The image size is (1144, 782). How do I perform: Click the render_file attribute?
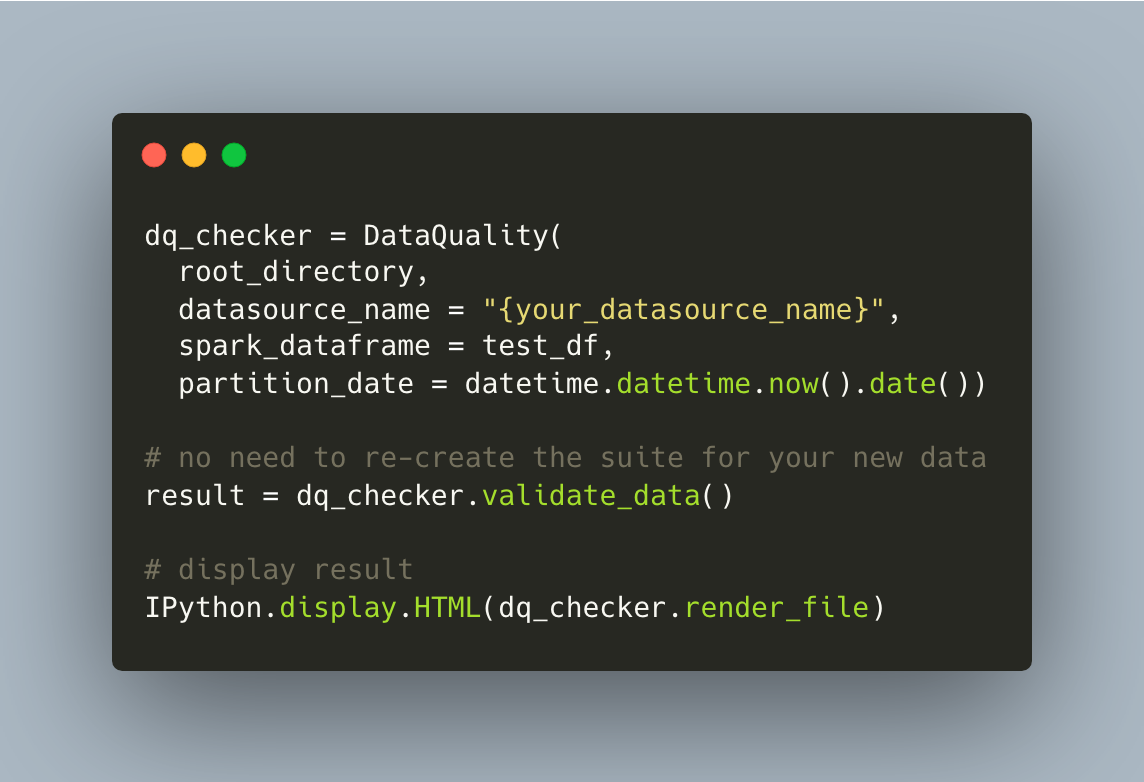pos(776,608)
